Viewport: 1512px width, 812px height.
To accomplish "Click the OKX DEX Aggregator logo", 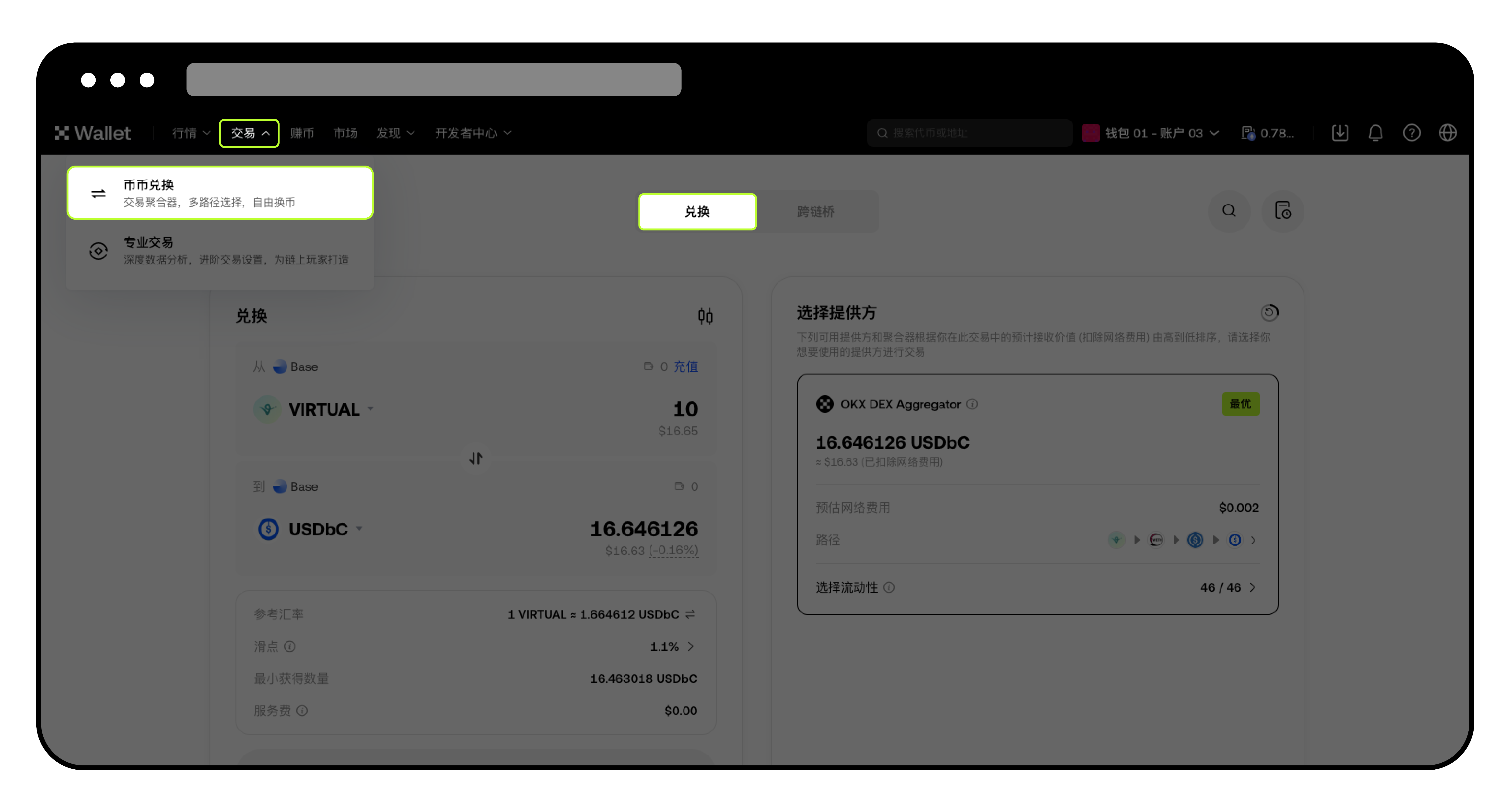I will pos(825,404).
